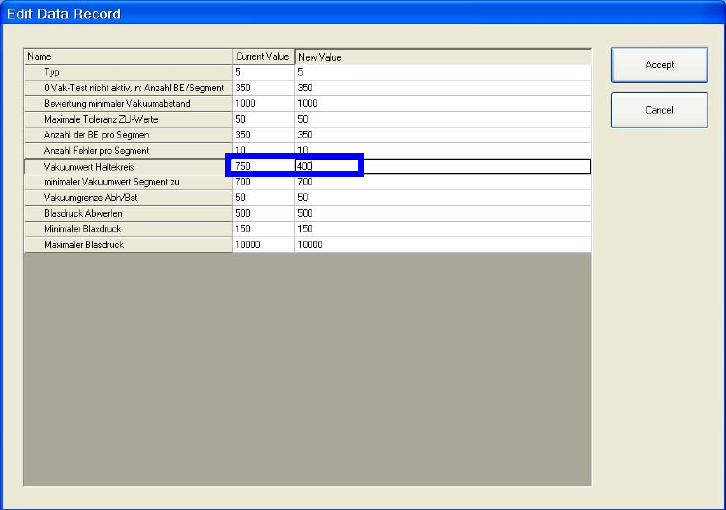Select 'Minimaler Blasdruck' row
Image resolution: width=726 pixels, height=510 pixels.
tap(128, 229)
